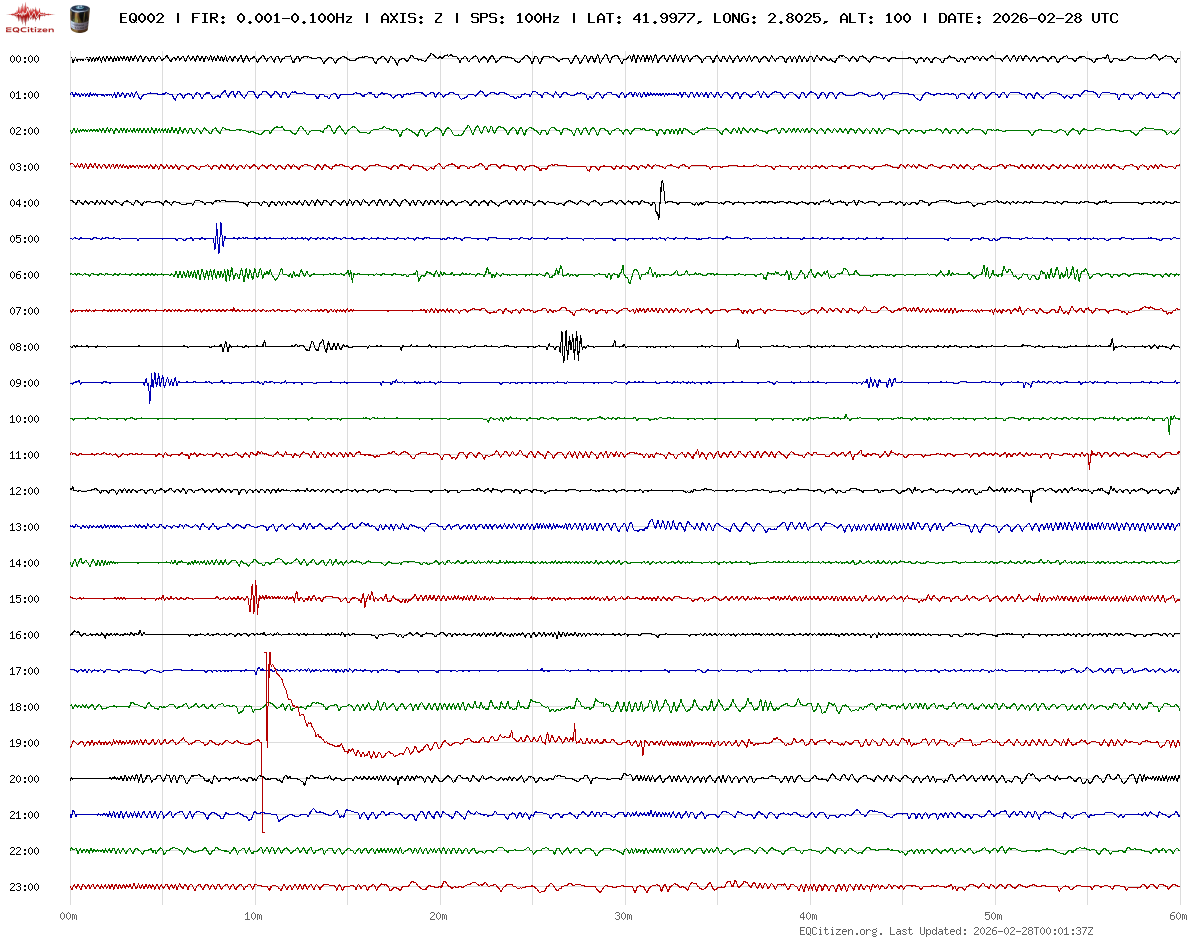
Task: Click the red burst on 15:00 trace
Action: [254, 598]
